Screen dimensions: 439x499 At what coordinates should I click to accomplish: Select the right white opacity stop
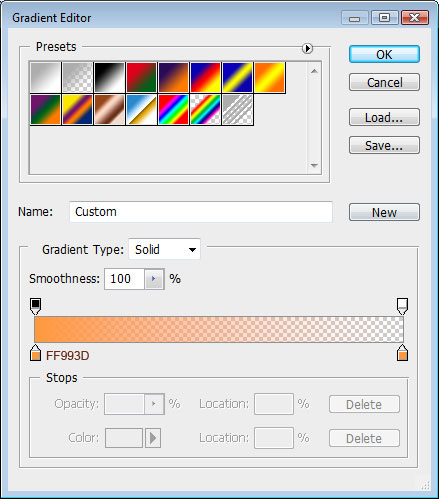point(402,306)
